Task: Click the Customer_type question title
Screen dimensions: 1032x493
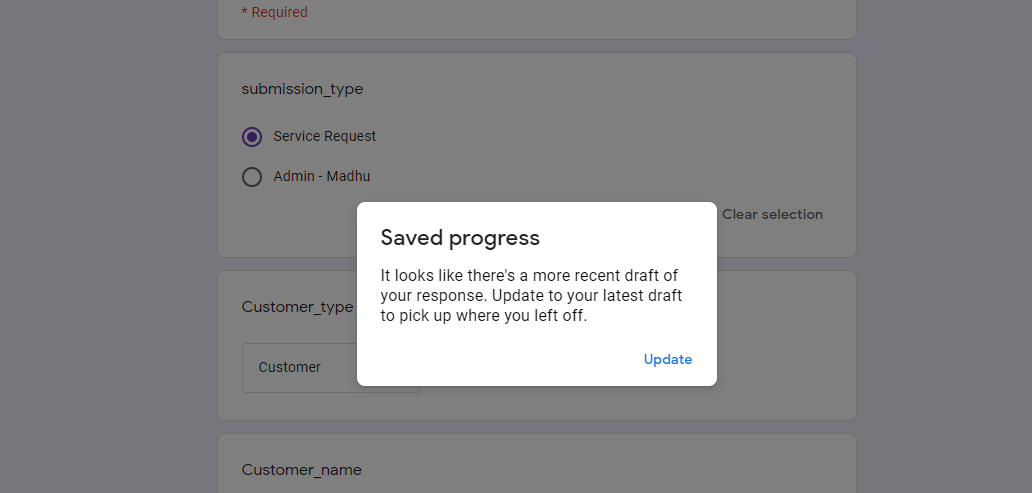Action: pyautogui.click(x=297, y=307)
